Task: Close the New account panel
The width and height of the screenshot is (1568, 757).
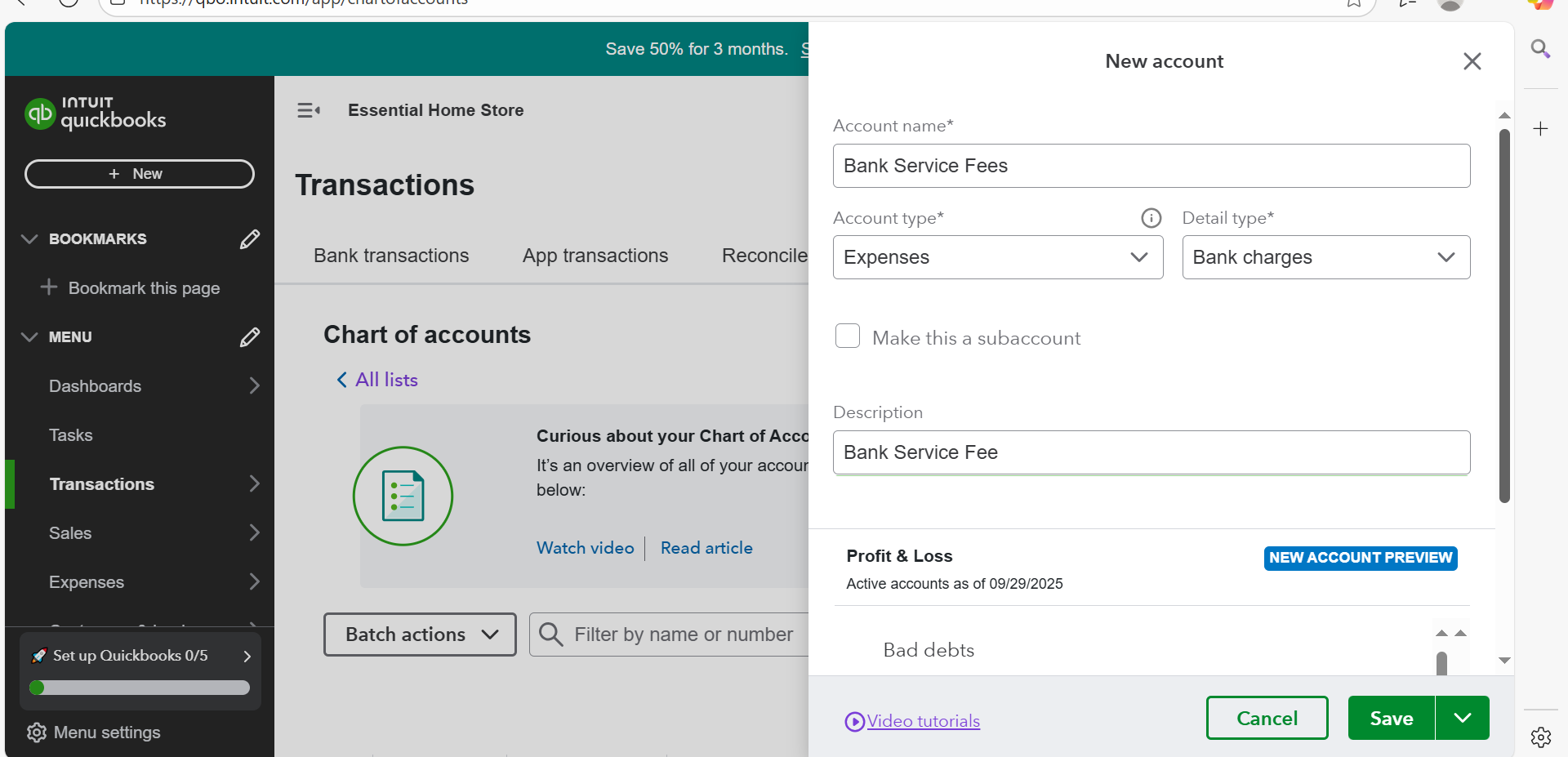Action: [1472, 61]
